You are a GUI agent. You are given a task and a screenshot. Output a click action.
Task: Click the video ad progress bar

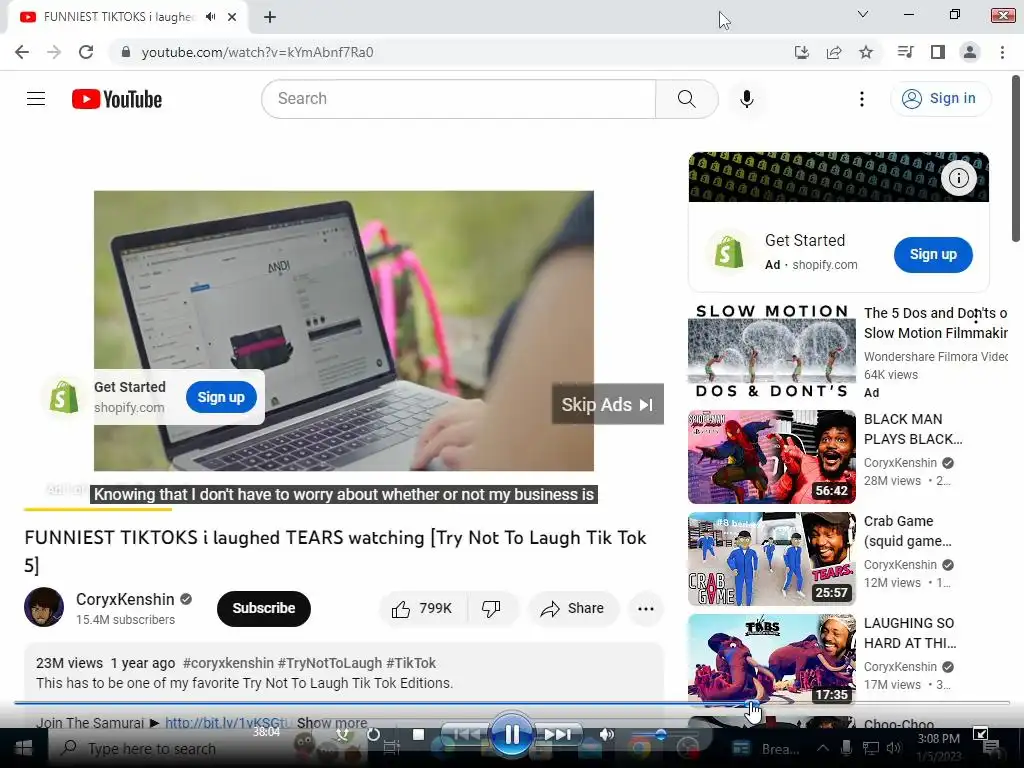pyautogui.click(x=344, y=509)
